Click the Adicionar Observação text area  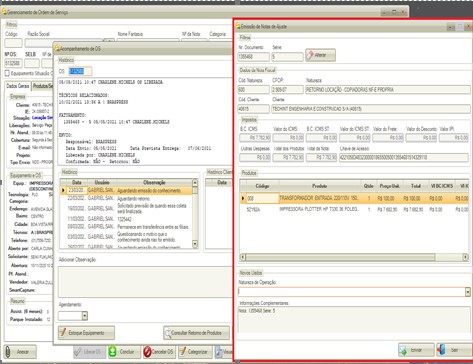(145, 282)
